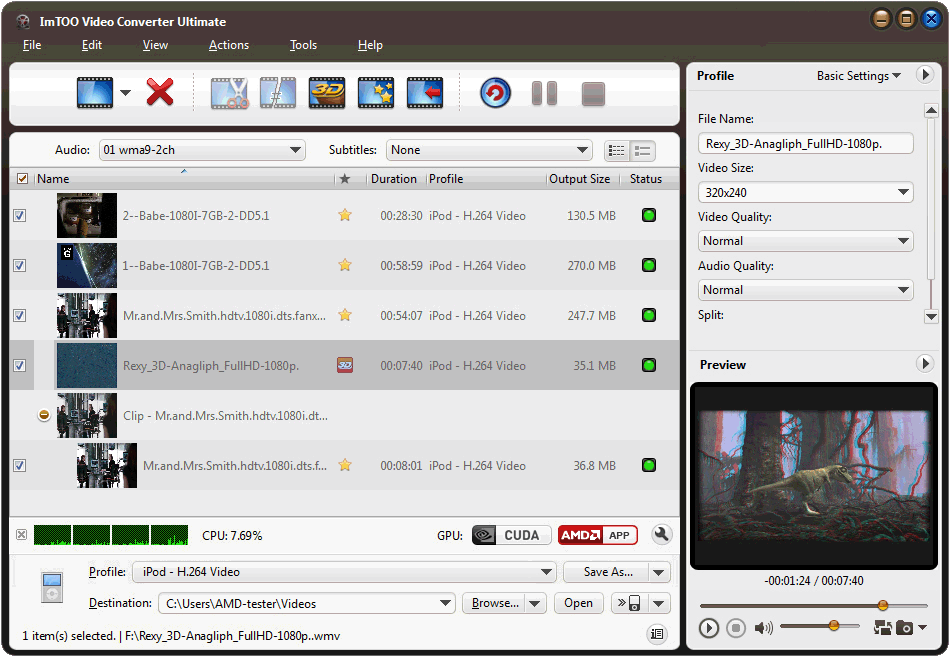Take a snapshot with the camera icon

[906, 628]
